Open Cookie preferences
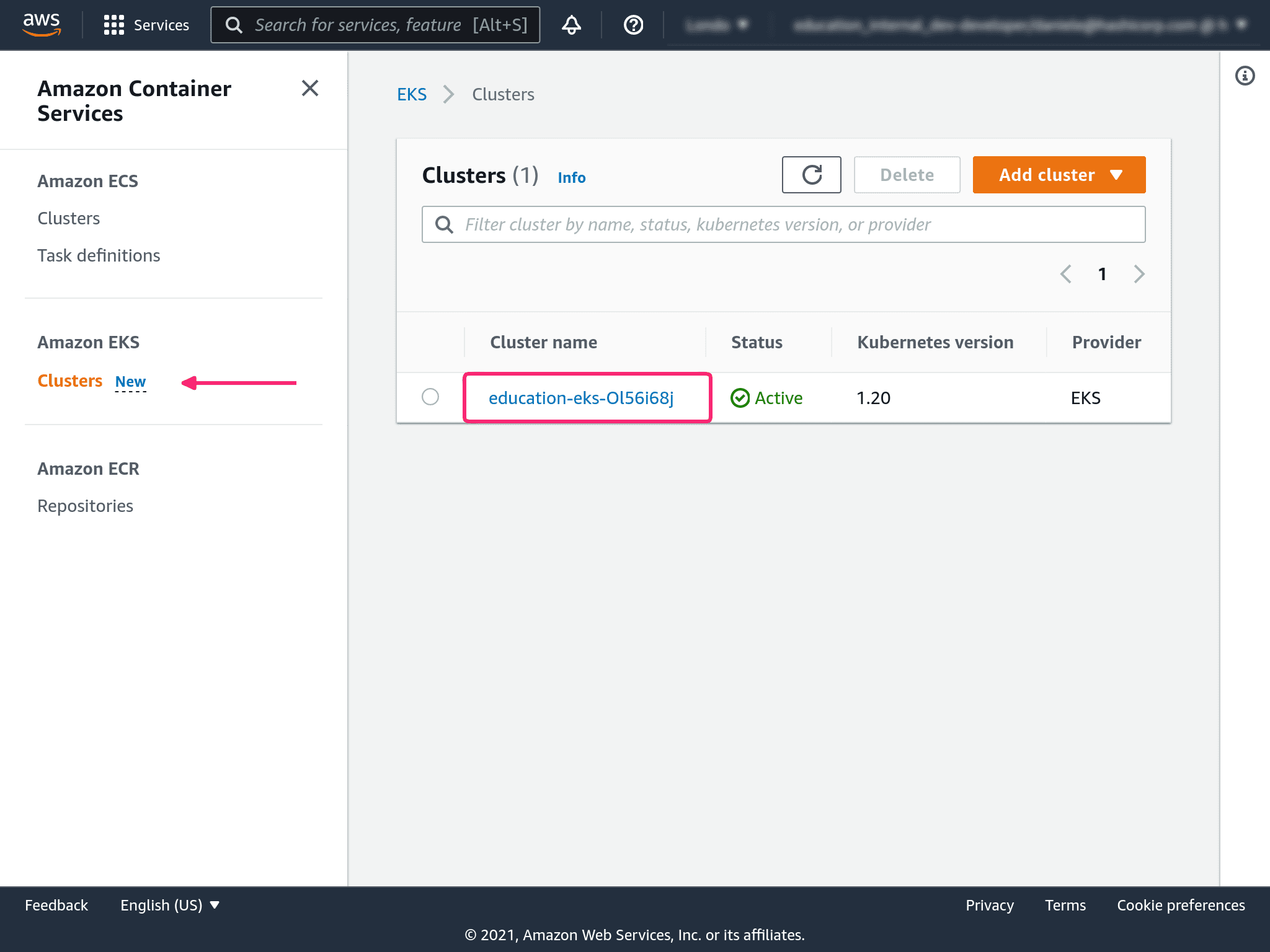 tap(1181, 906)
